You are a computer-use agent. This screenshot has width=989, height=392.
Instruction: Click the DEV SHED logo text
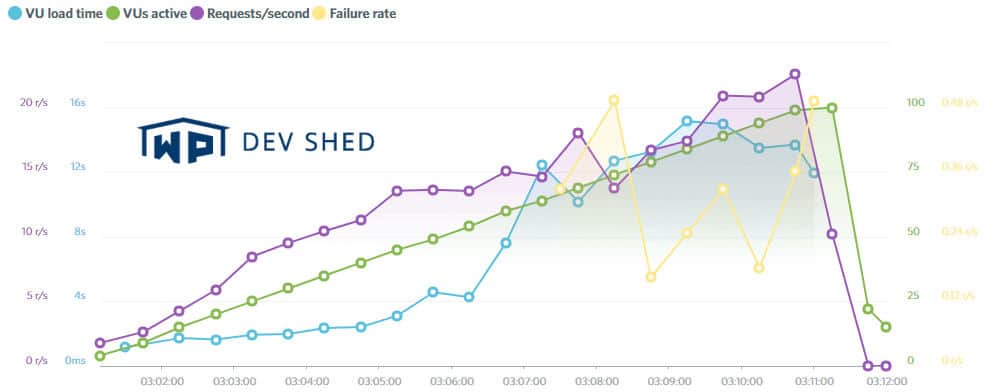click(308, 142)
